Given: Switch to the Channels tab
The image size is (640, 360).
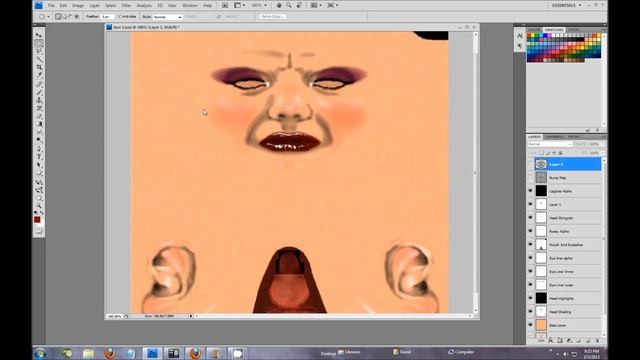Looking at the screenshot, I should pos(554,137).
